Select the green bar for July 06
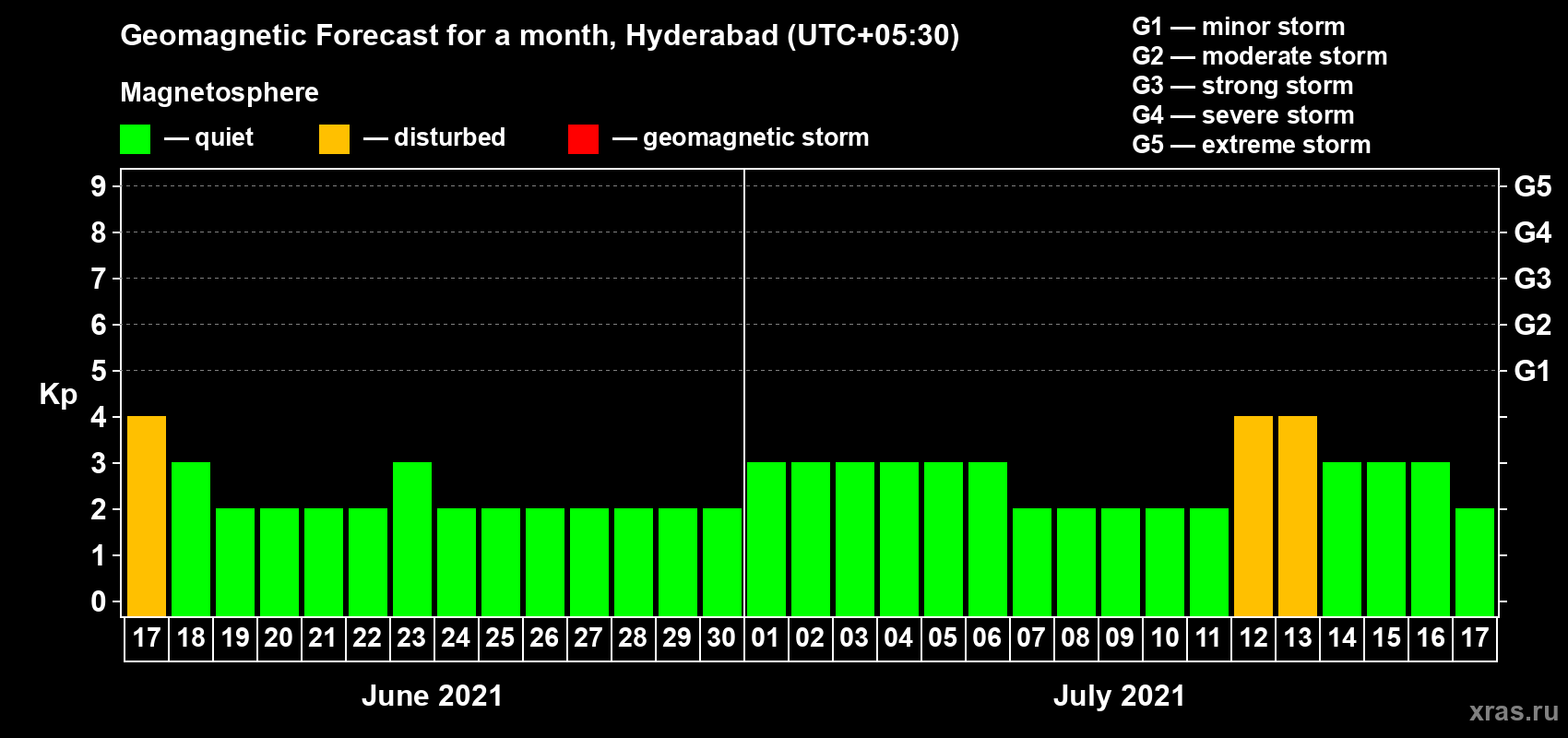 tap(988, 539)
